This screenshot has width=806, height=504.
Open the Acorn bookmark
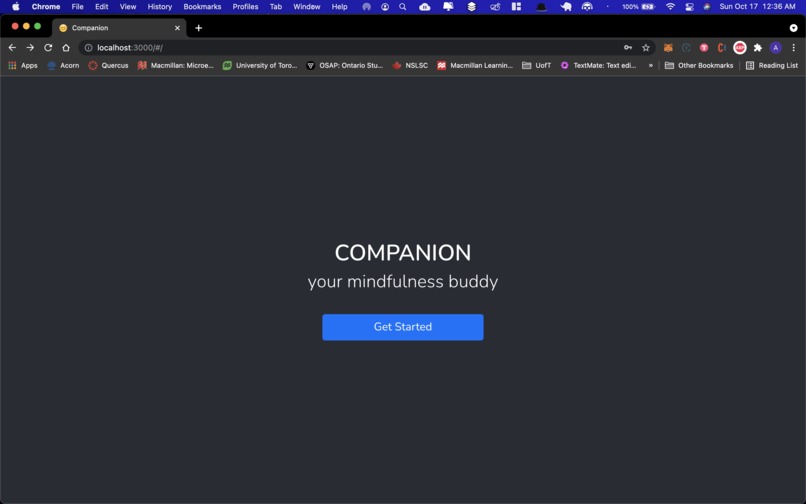tap(63, 65)
